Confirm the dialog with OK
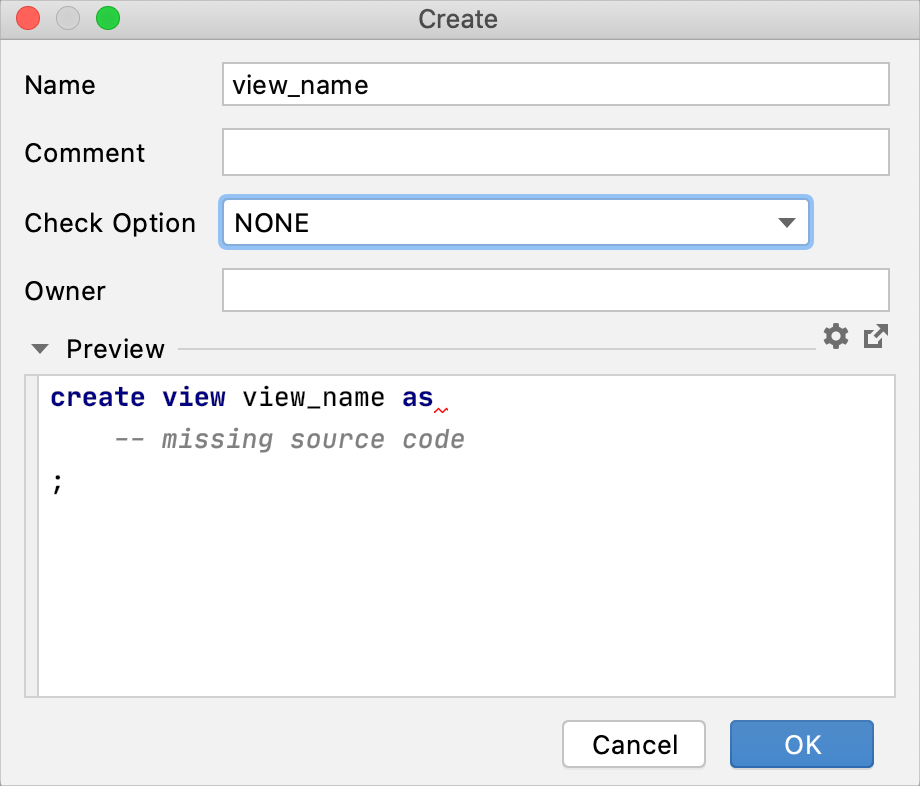The height and width of the screenshot is (786, 920). [x=802, y=744]
